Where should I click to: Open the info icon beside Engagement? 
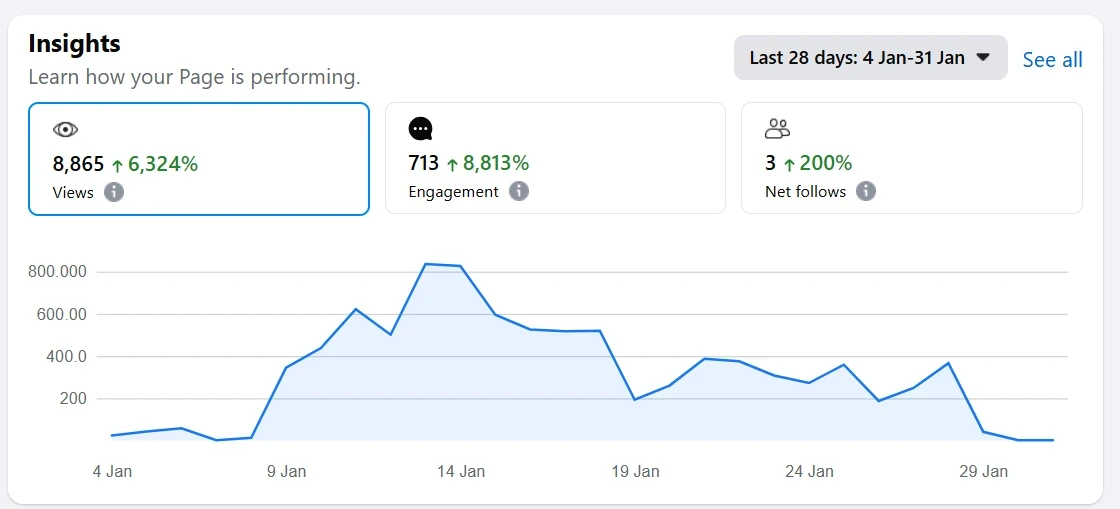(518, 191)
